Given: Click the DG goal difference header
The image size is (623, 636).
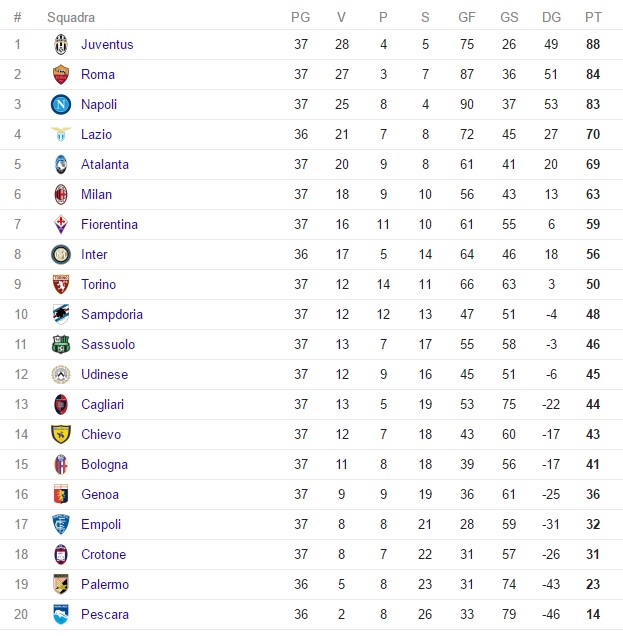Looking at the screenshot, I should [551, 17].
